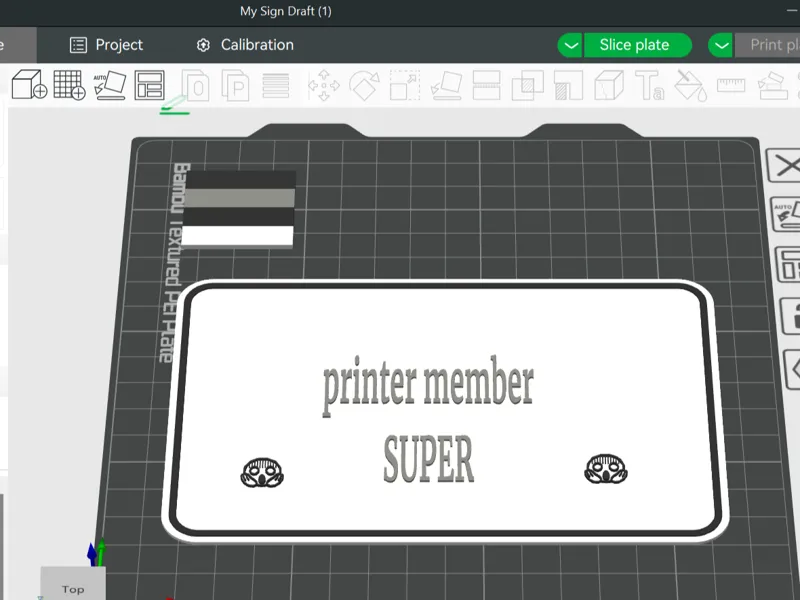800x600 pixels.
Task: Select the left face emblem on sign
Action: point(262,472)
